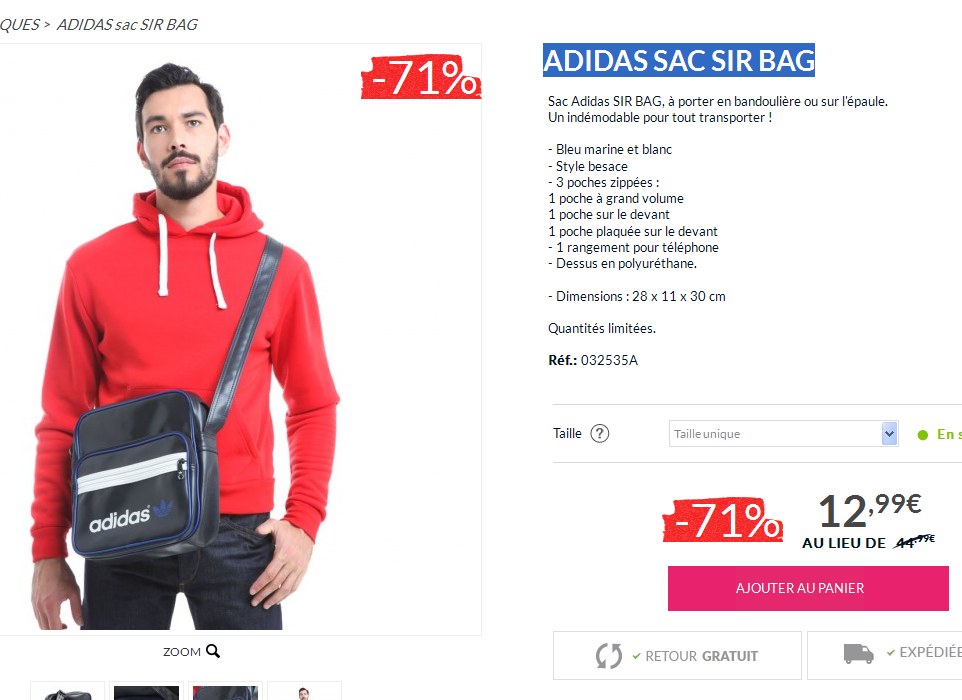Select the fourth model thumbnail

coord(304,691)
